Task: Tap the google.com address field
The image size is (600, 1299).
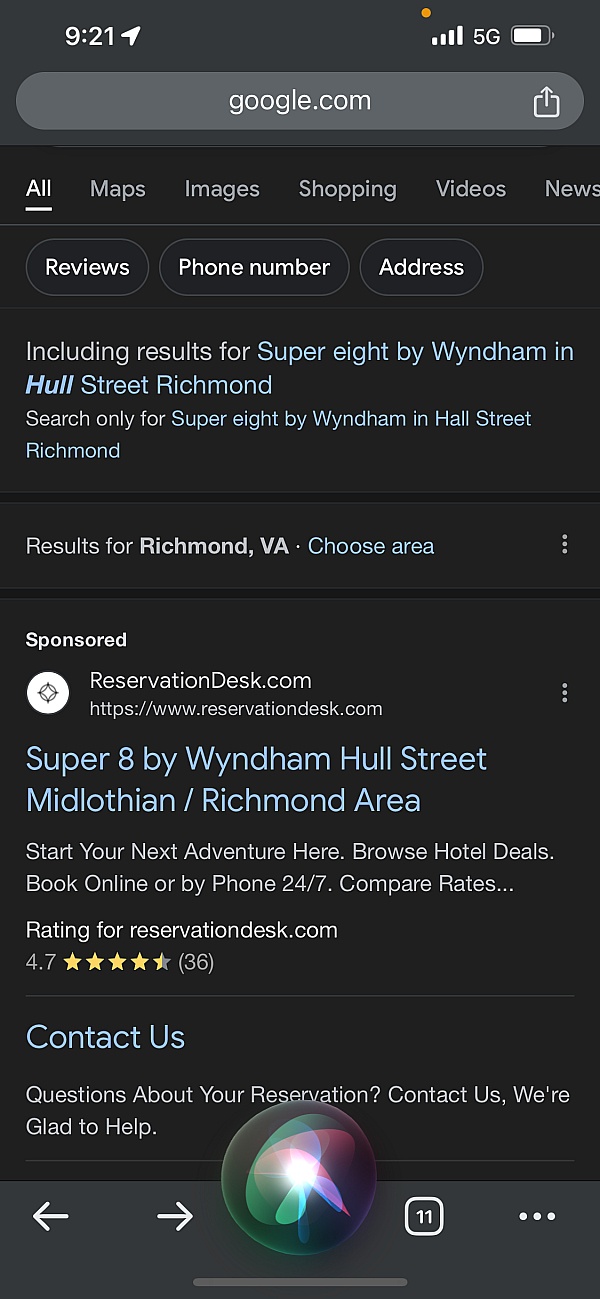Action: [x=299, y=101]
